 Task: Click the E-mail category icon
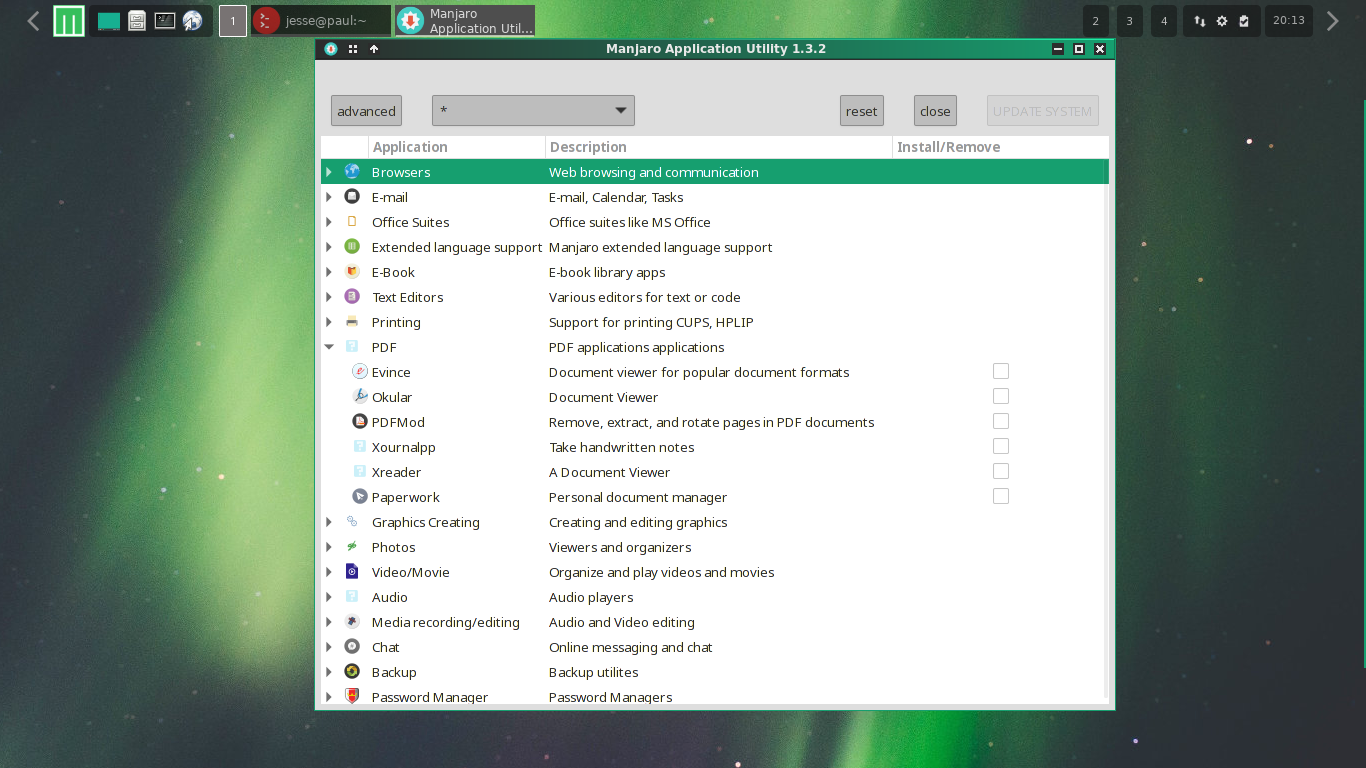352,197
